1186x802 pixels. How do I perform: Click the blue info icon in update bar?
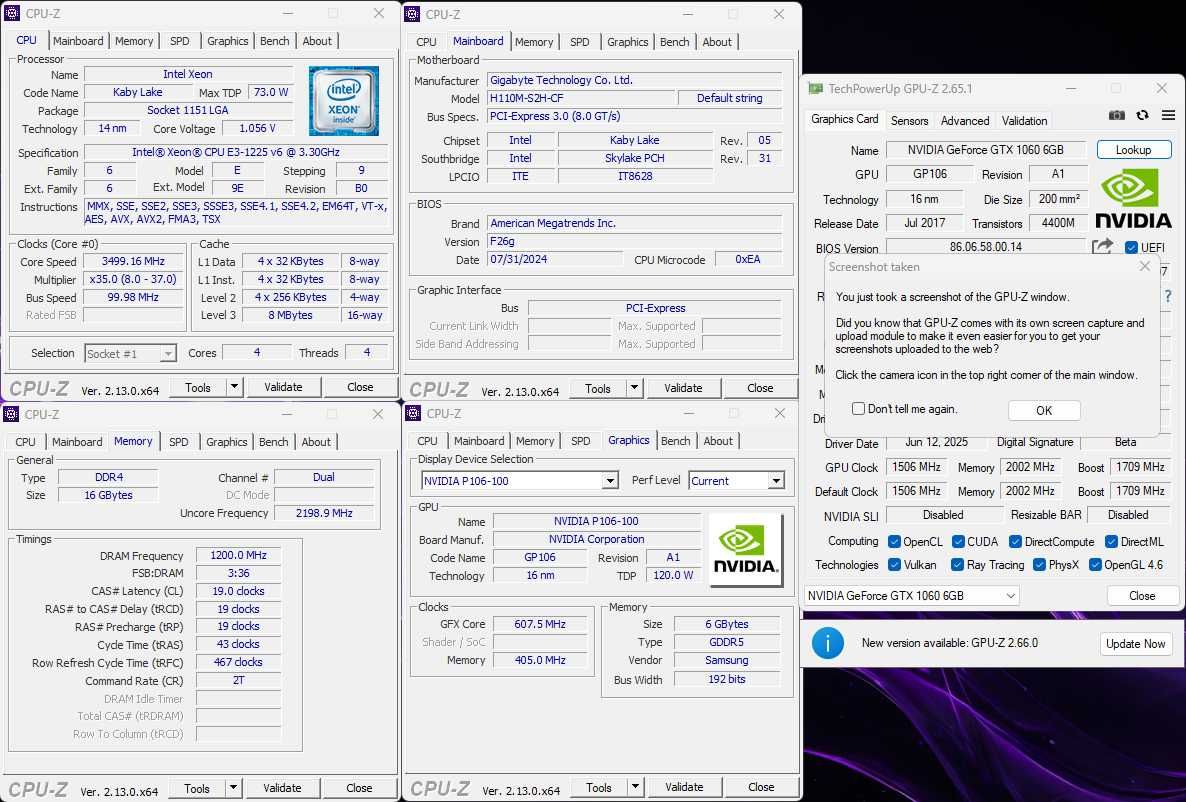click(x=827, y=643)
